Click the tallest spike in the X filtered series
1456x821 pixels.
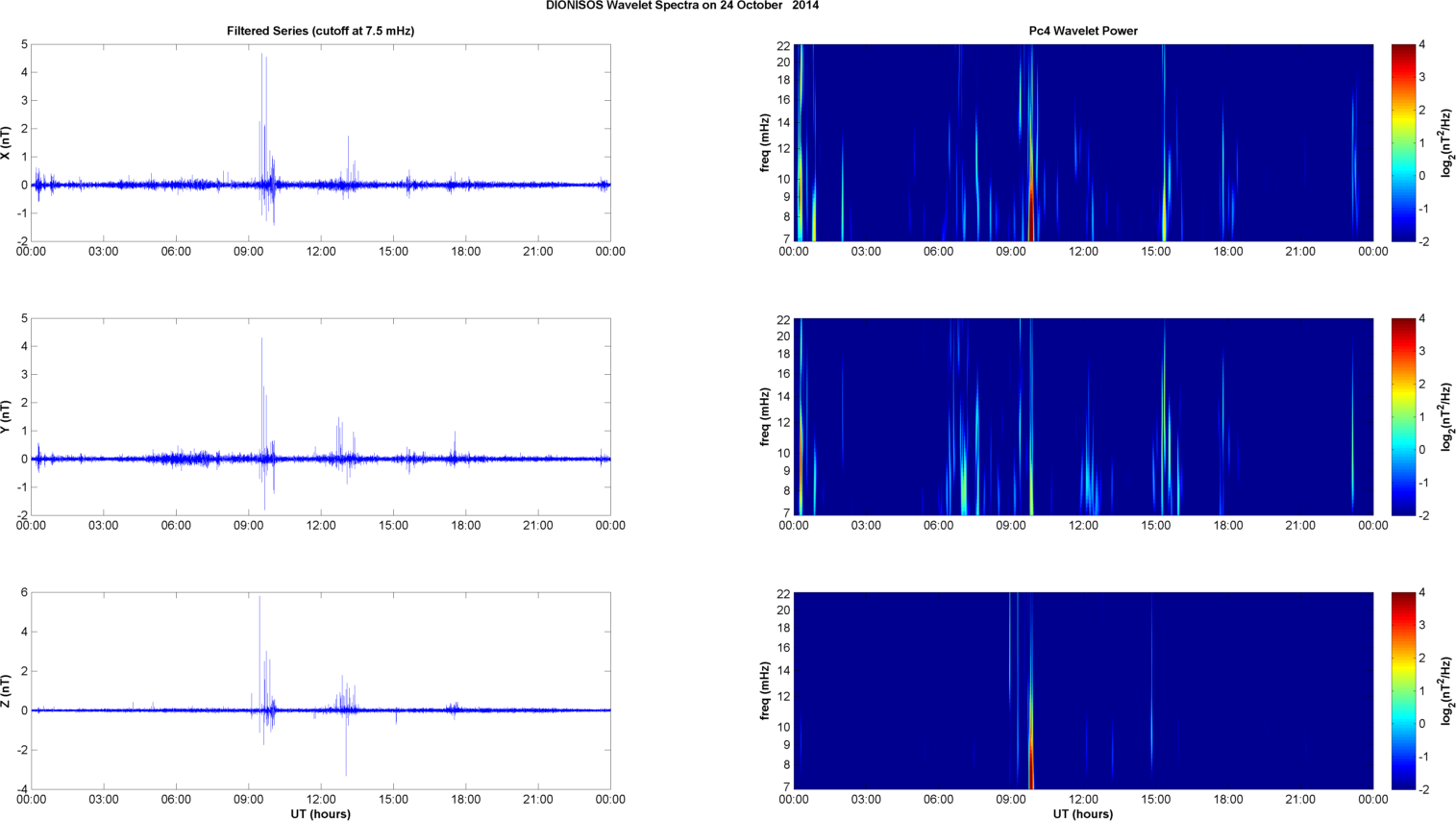[262, 115]
